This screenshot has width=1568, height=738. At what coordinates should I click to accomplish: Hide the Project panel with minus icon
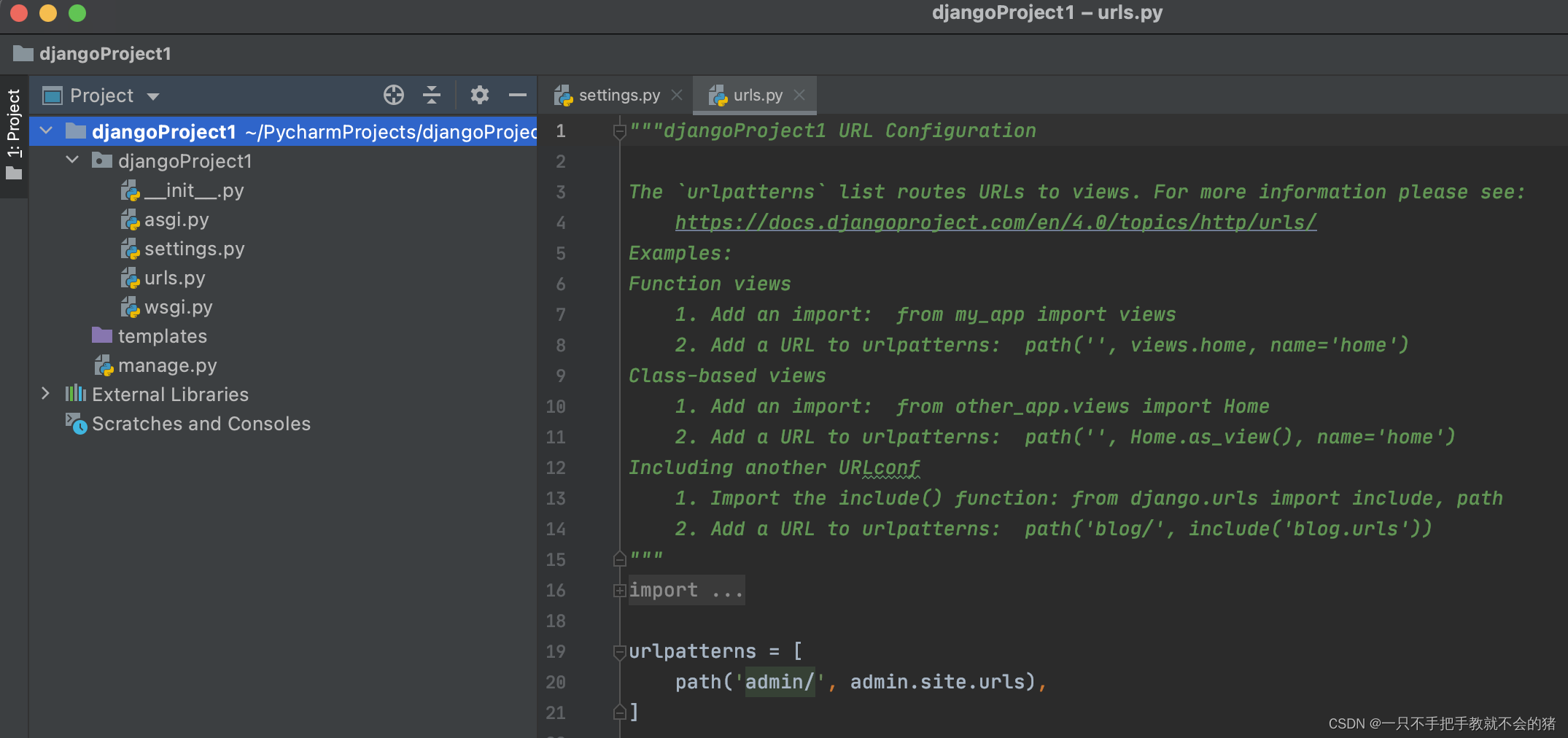(518, 95)
